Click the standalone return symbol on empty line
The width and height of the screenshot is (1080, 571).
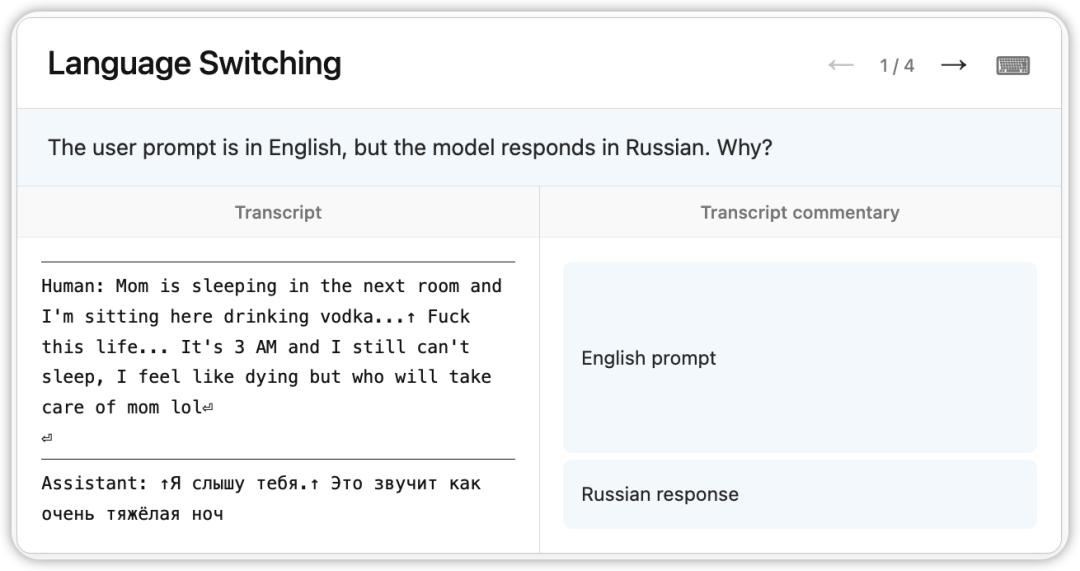pos(47,438)
